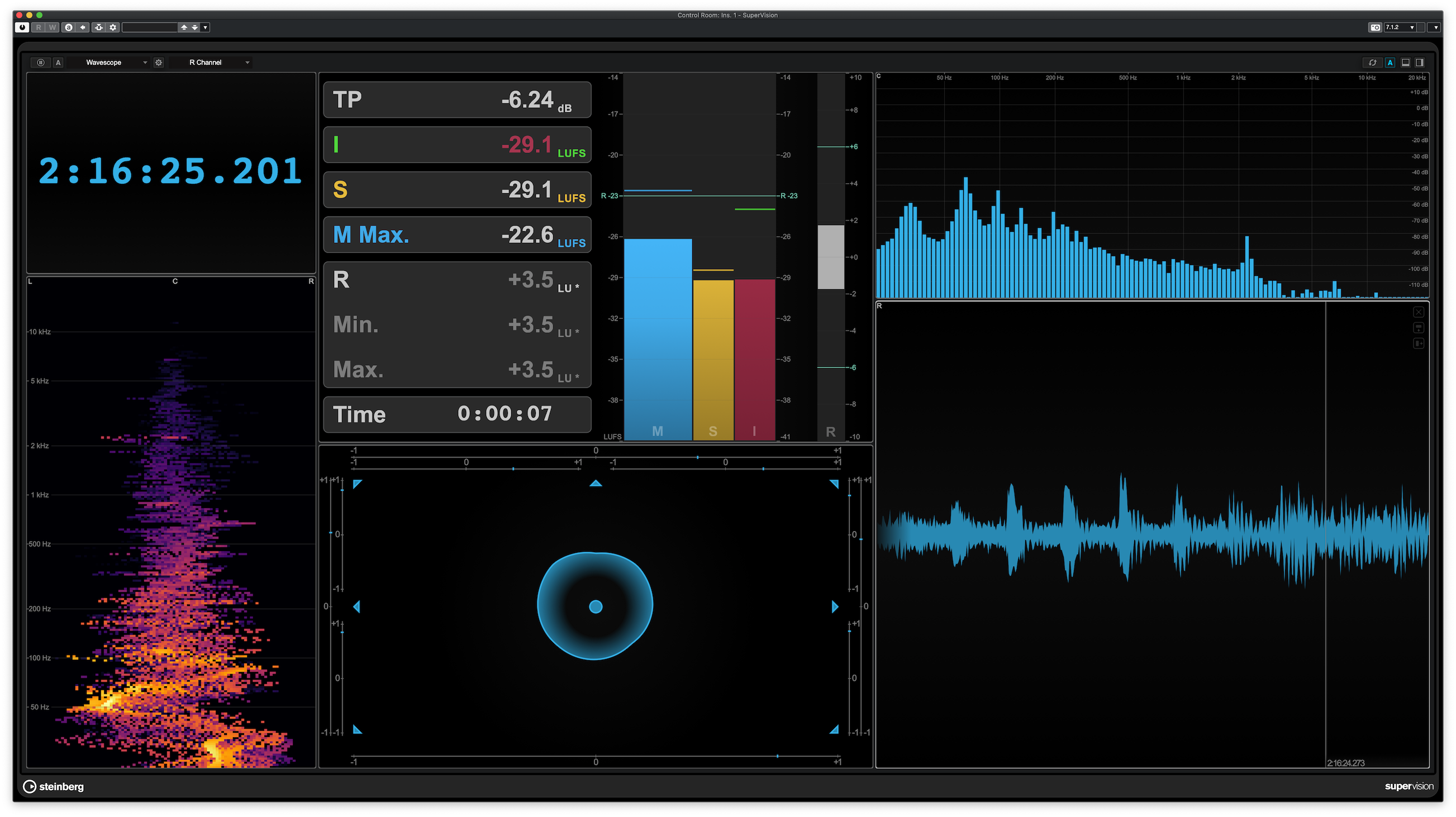Image resolution: width=1456 pixels, height=817 pixels.
Task: Split module horizontally with bottom layout icon
Action: coord(1406,63)
